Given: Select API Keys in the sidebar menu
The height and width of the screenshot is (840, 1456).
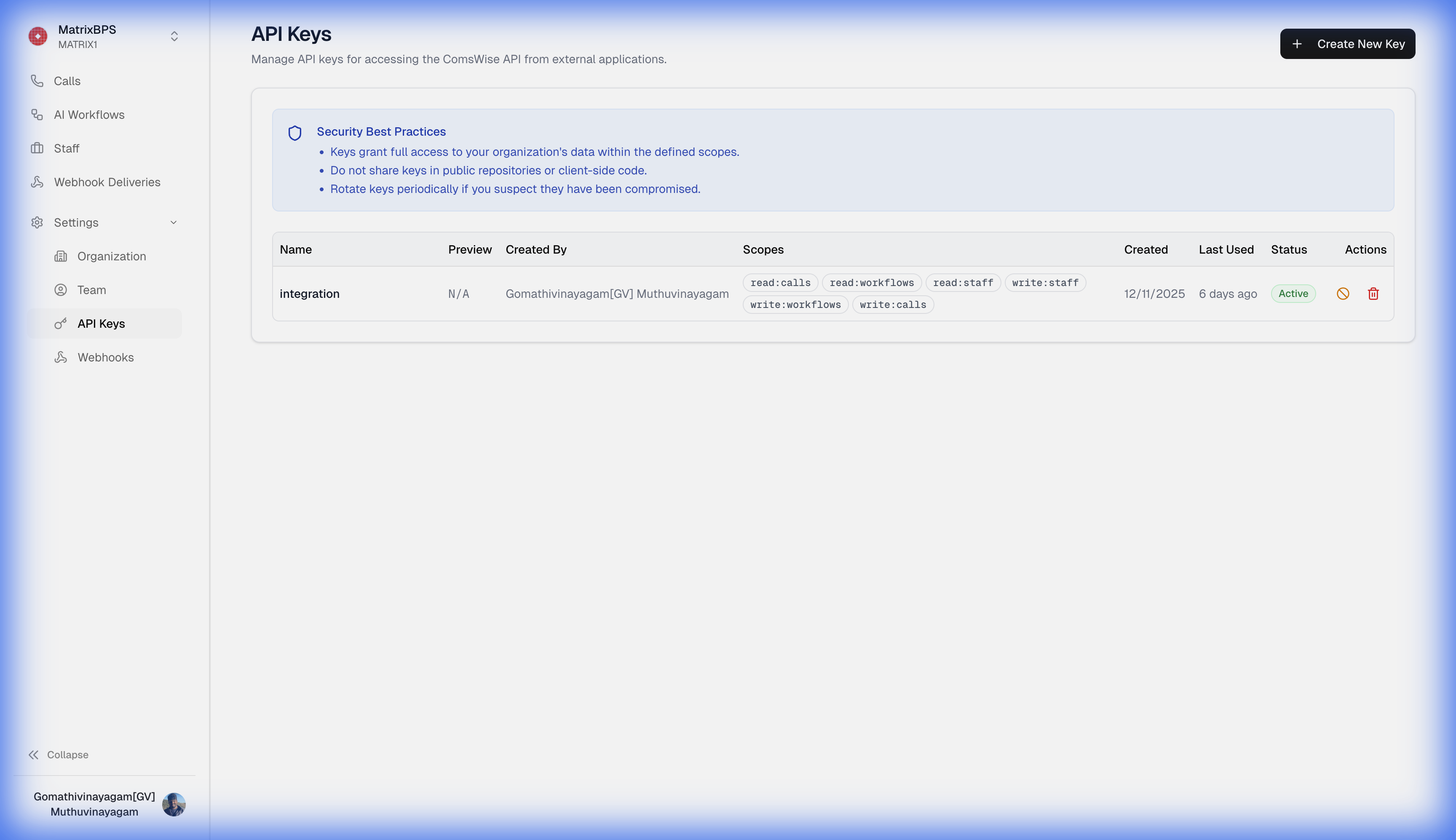Looking at the screenshot, I should click(101, 323).
